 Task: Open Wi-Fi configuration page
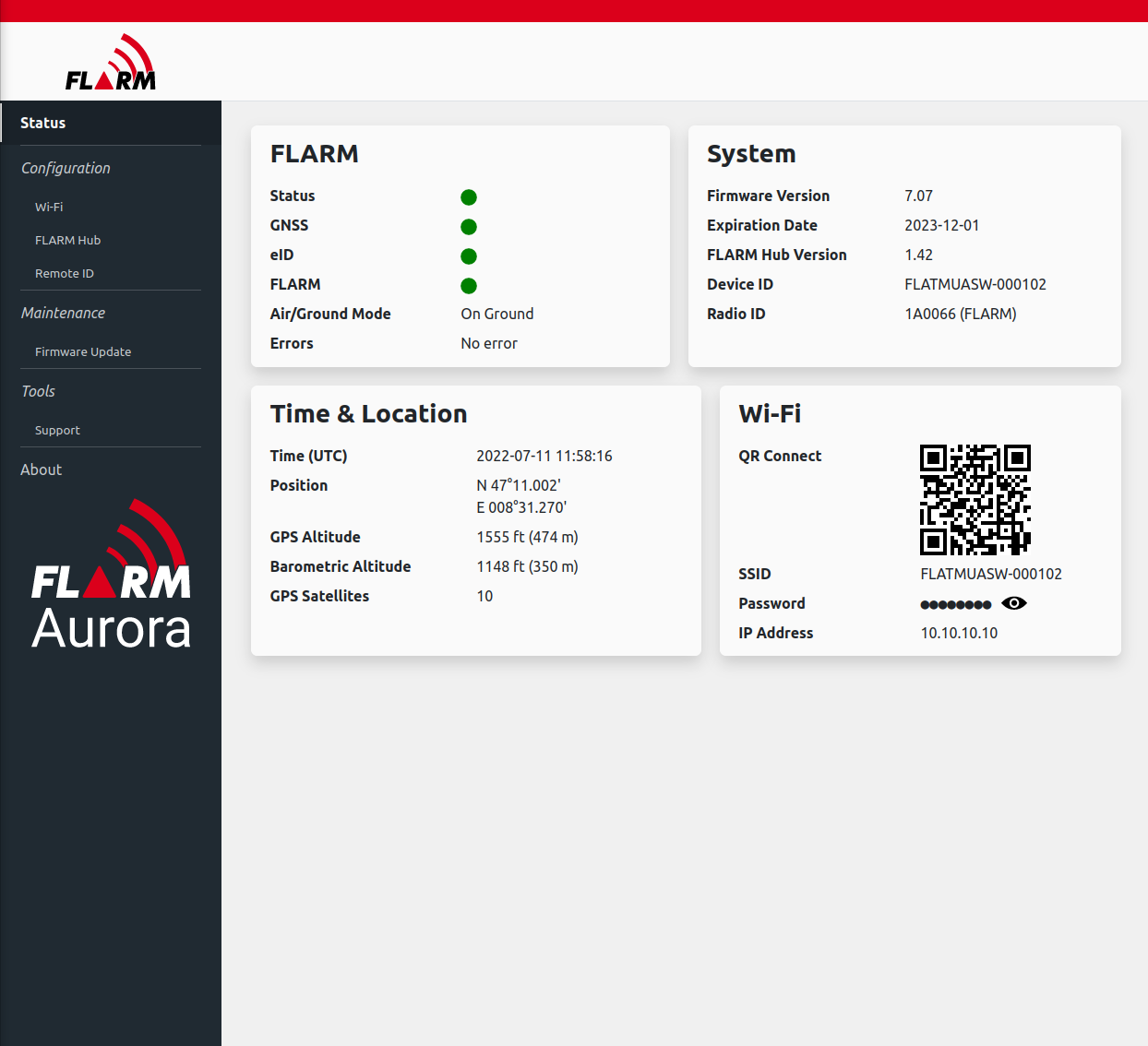tap(49, 208)
